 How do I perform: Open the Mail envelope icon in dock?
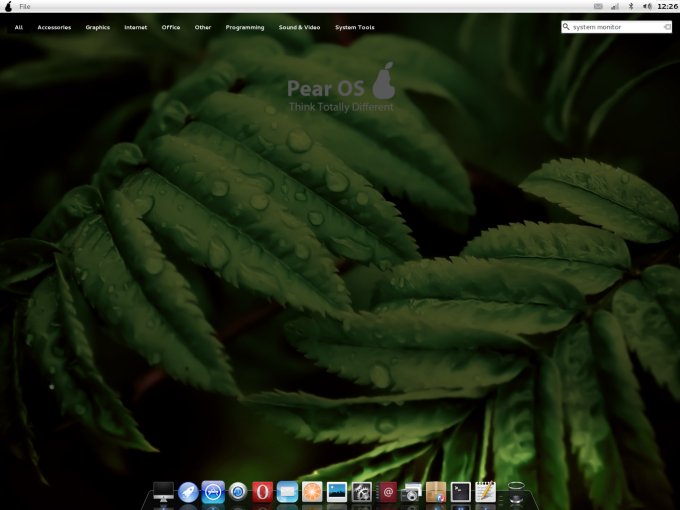coord(287,492)
